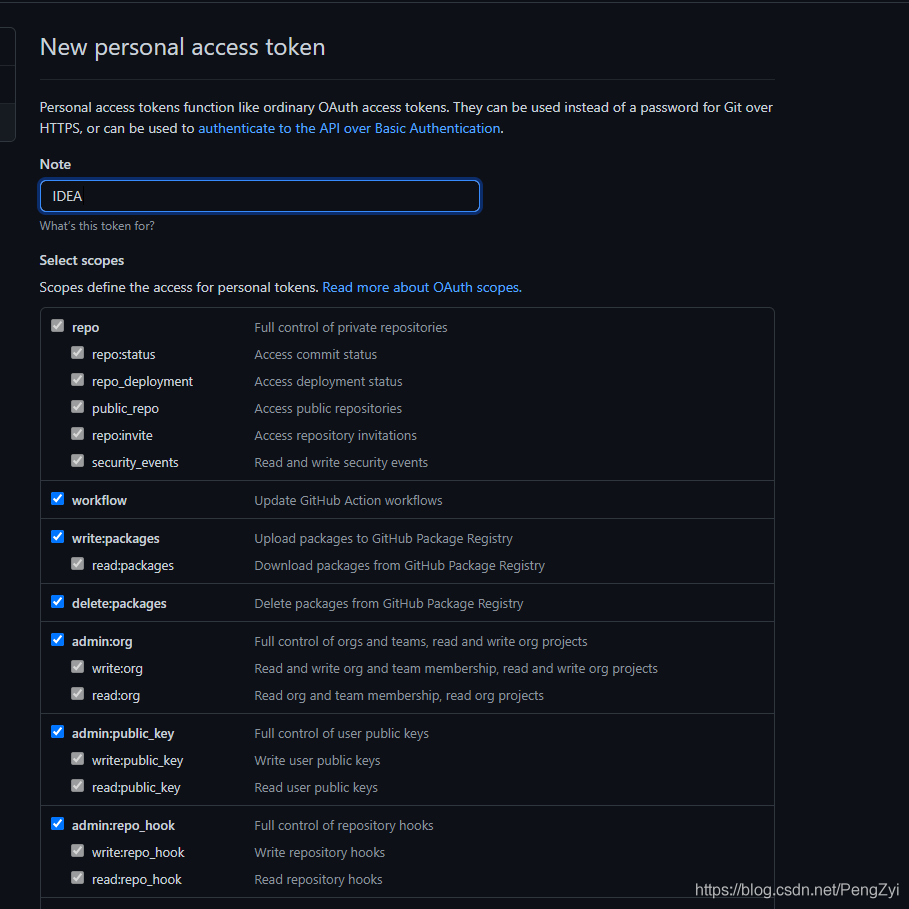Open Read more about OAuth scopes link

coord(421,287)
